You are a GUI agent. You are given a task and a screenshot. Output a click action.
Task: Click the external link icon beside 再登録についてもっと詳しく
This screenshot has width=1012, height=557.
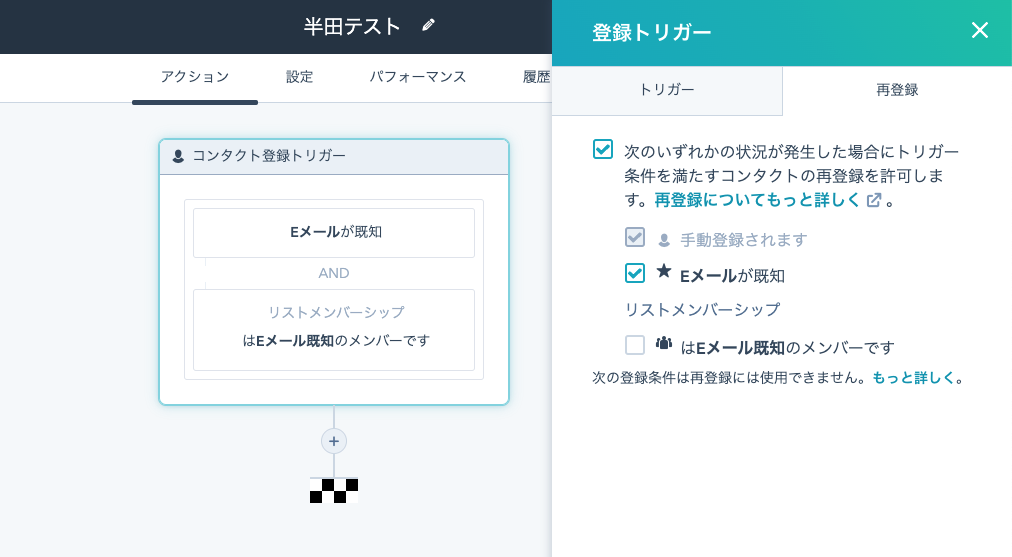[x=874, y=200]
